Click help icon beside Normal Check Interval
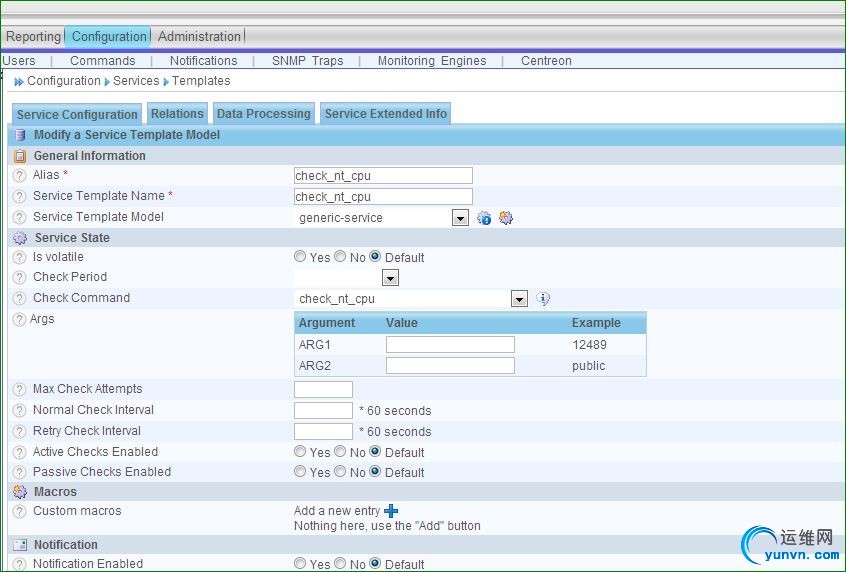The width and height of the screenshot is (846, 572). tap(19, 411)
